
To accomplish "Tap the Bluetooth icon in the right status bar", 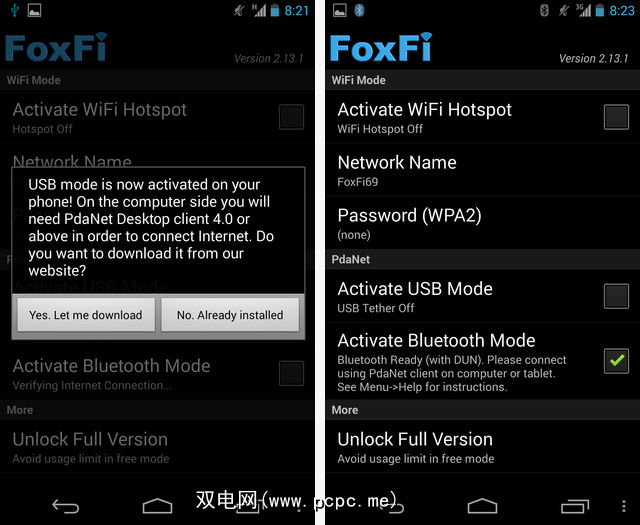I will click(359, 10).
